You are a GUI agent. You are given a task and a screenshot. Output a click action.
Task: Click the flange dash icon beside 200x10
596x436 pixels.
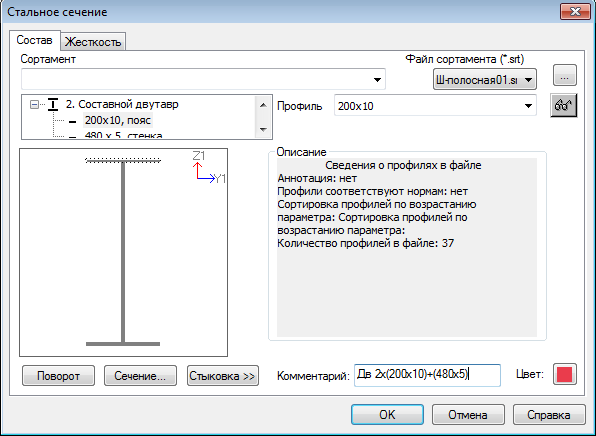(x=72, y=122)
